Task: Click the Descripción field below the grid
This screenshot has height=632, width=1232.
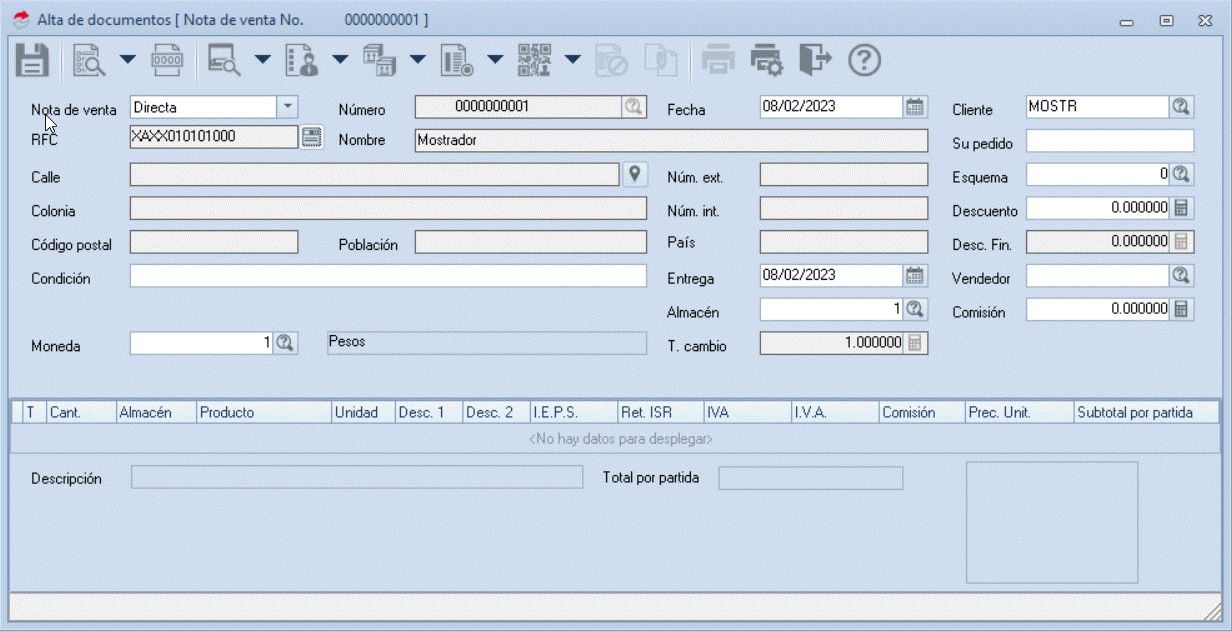Action: point(357,478)
